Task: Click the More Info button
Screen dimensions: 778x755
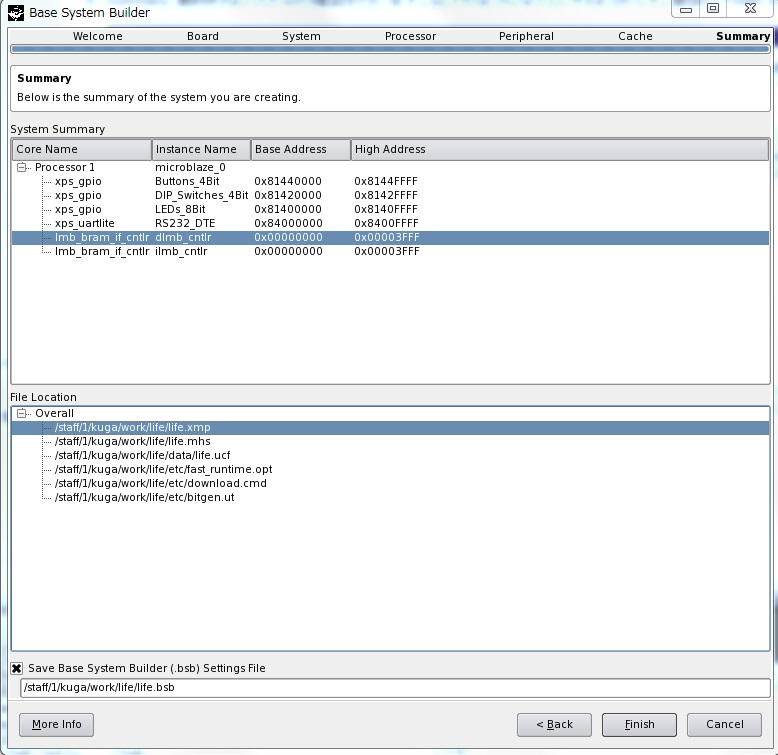Action: click(57, 725)
